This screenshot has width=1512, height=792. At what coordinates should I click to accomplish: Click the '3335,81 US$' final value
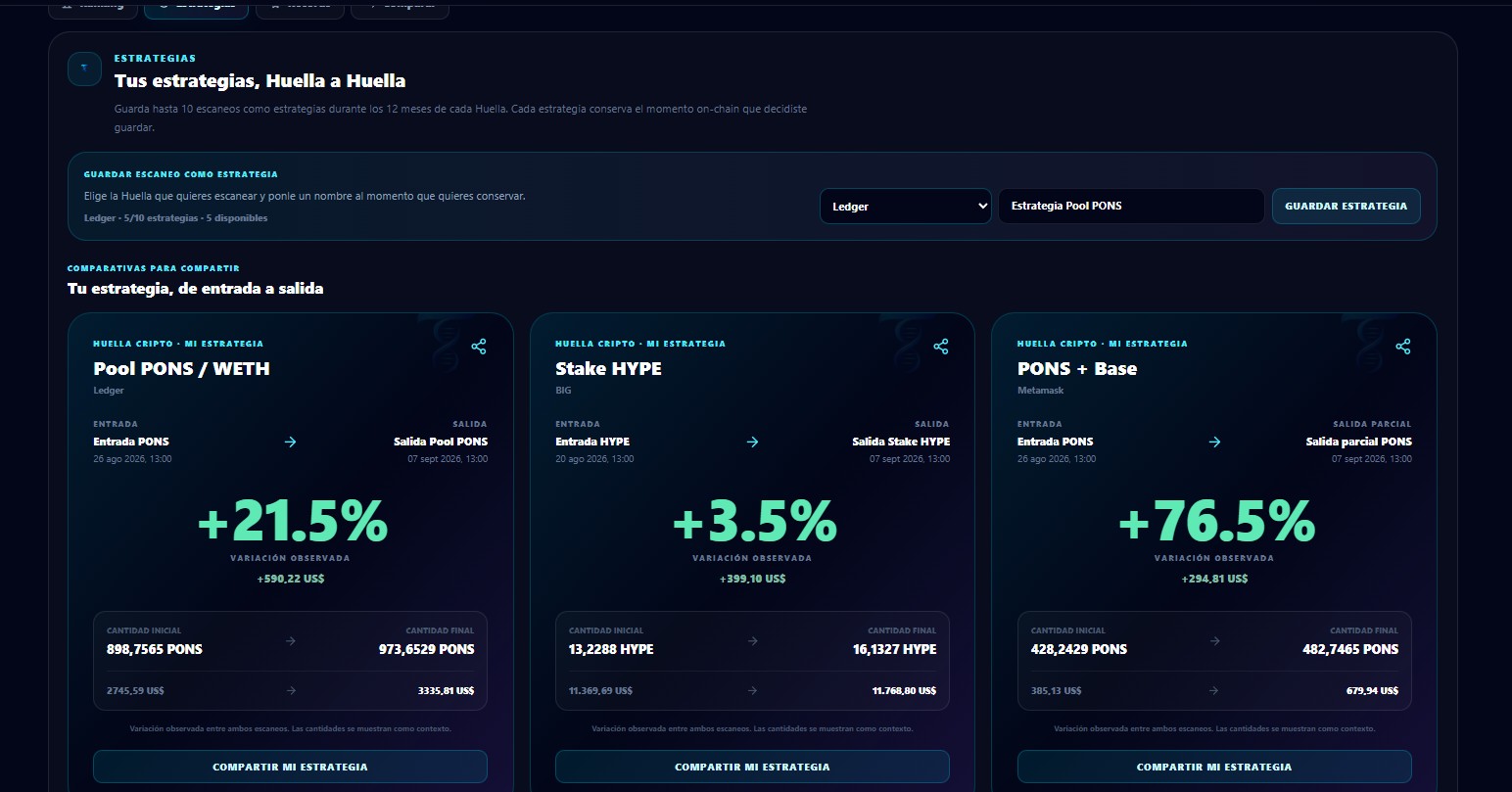(x=447, y=691)
